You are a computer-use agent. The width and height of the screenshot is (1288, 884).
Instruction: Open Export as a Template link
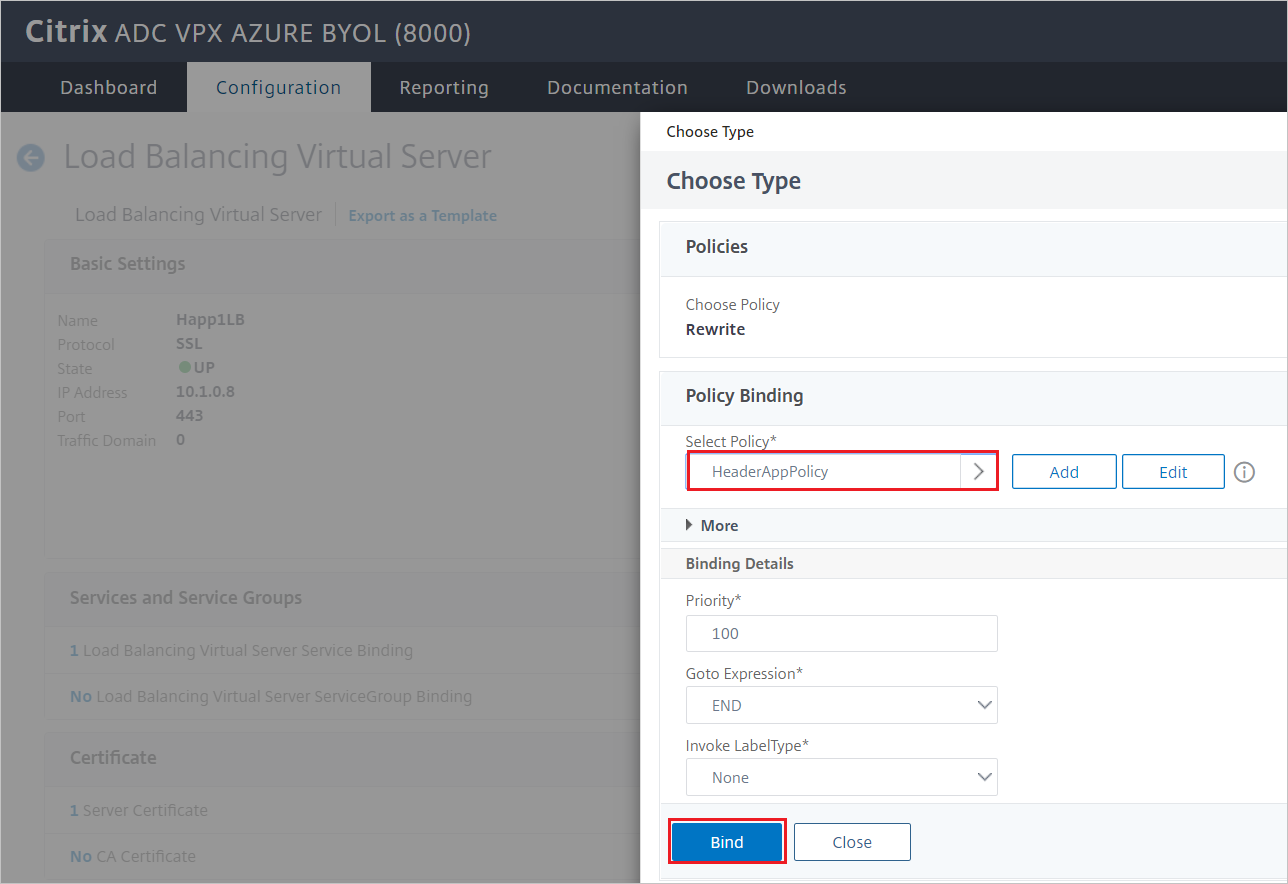coord(422,215)
